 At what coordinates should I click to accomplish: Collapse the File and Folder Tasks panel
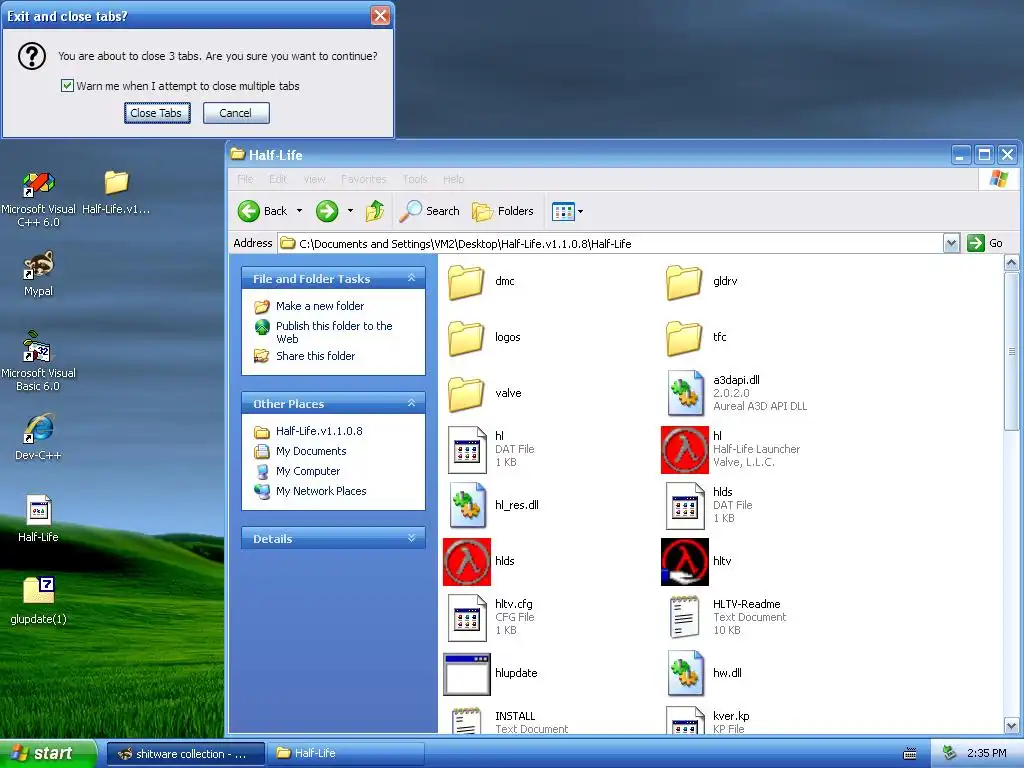[411, 278]
